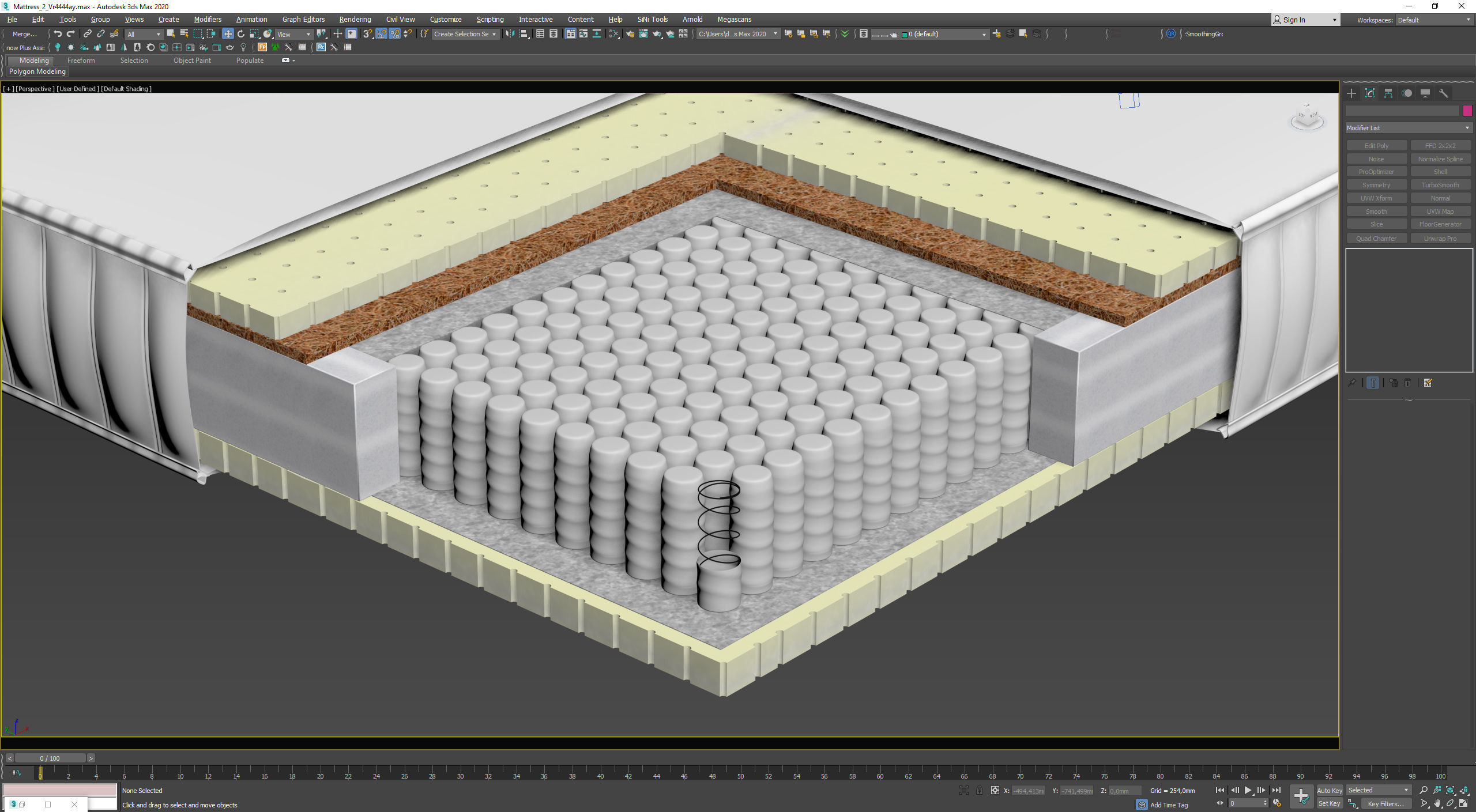Open the reference coordinate View dropdown

(293, 35)
